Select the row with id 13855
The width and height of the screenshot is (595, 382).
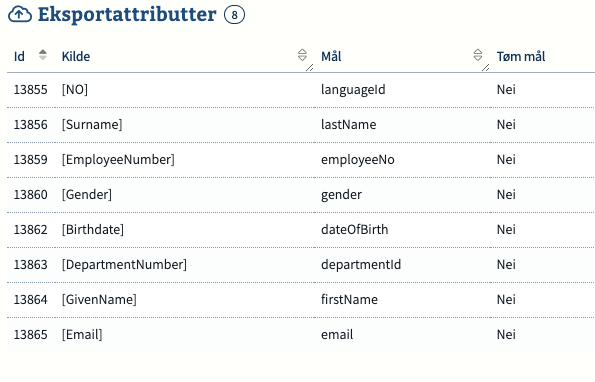[x=301, y=90]
